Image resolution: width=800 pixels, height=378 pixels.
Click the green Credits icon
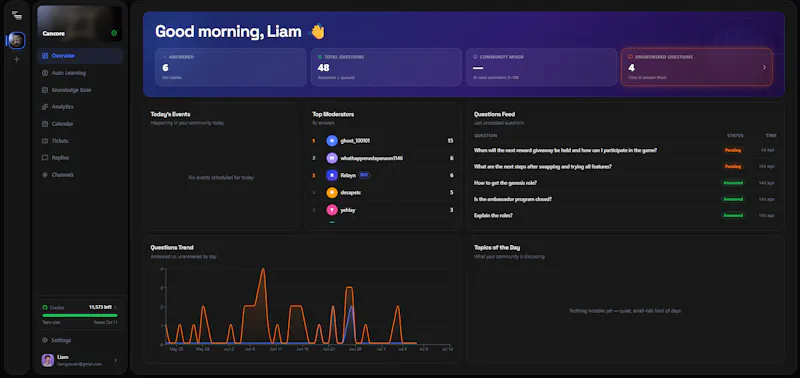coord(45,307)
